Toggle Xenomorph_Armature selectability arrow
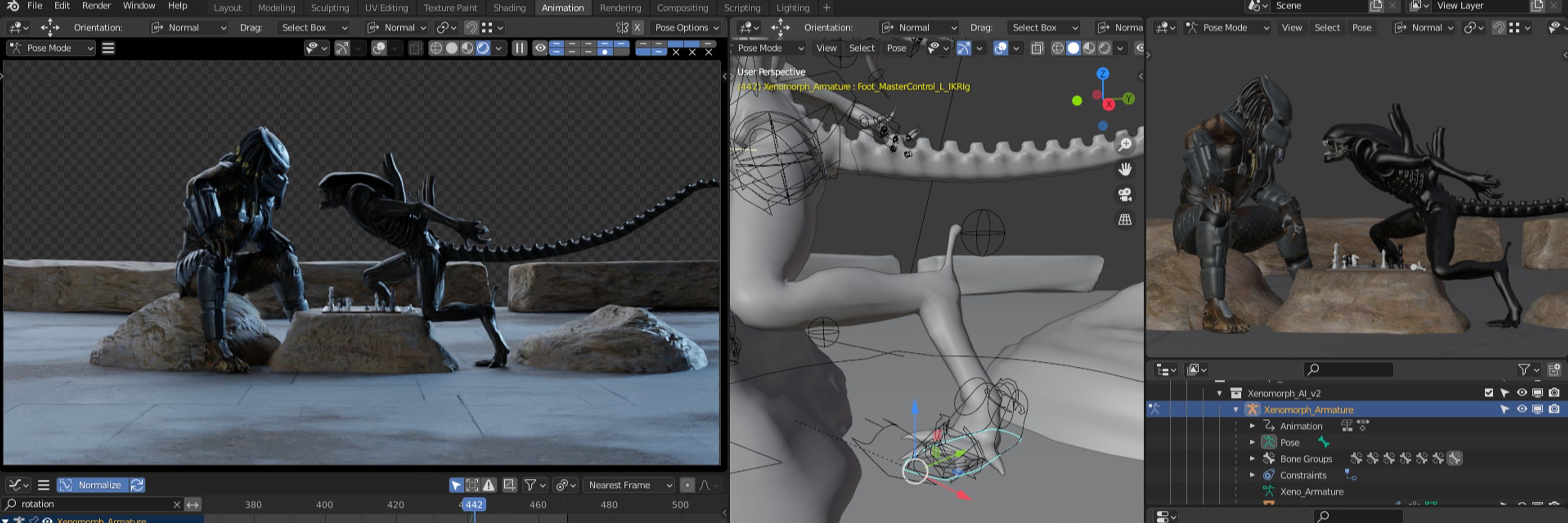 click(x=1505, y=409)
